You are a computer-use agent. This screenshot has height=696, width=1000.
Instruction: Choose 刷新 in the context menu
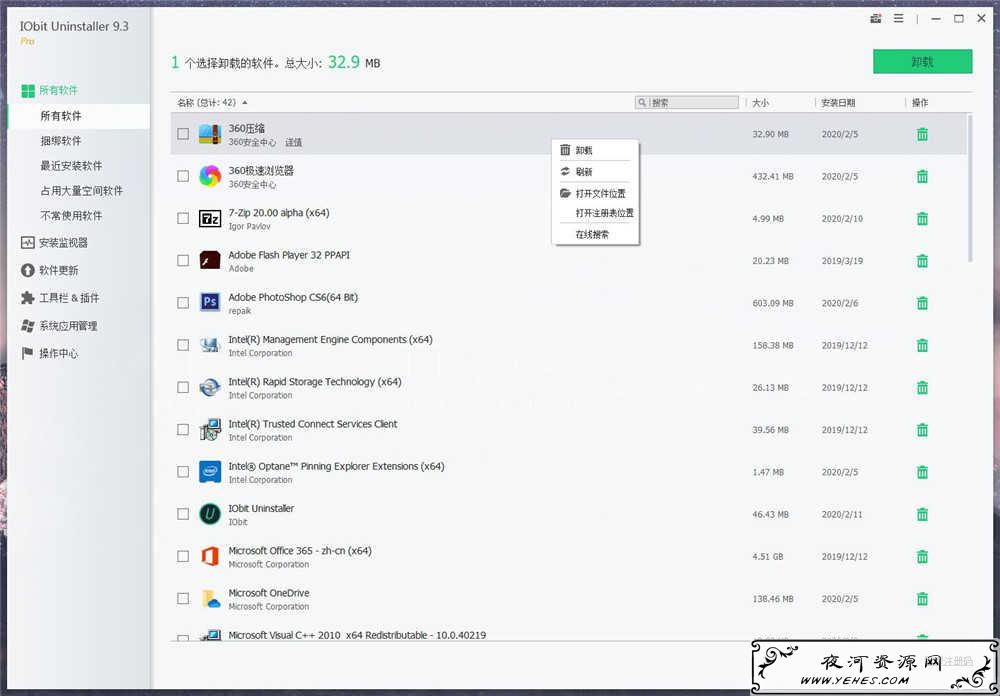[595, 172]
